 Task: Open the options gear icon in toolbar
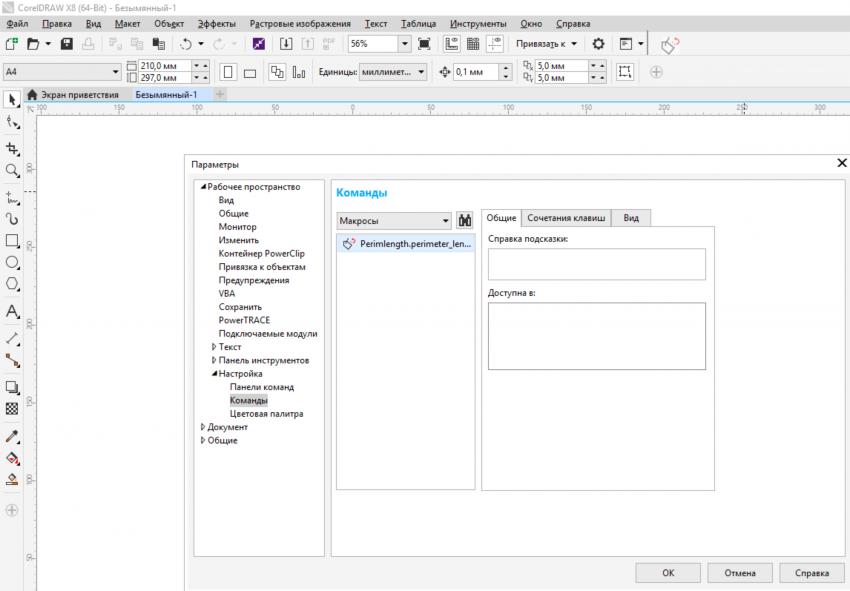point(598,44)
